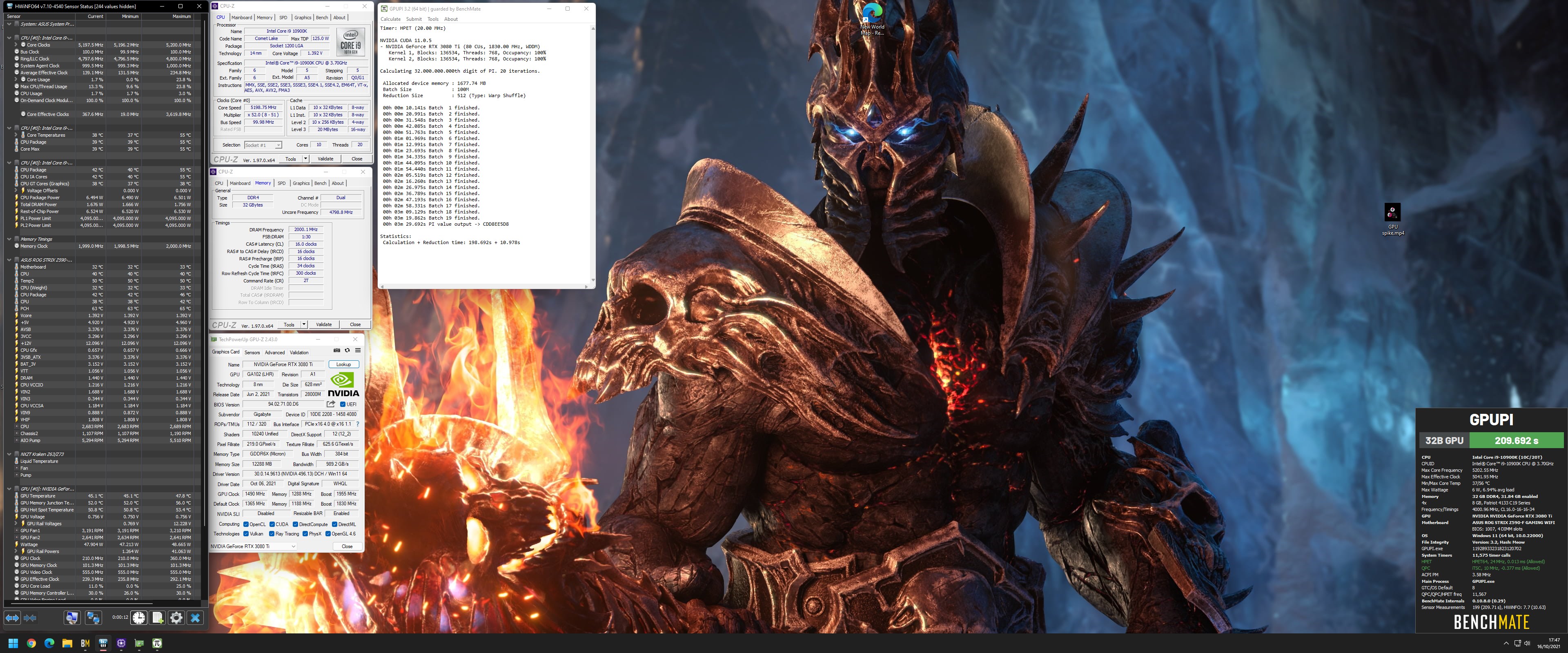Open GPU-Z hamburger menu icon
Viewport: 1568px width, 653px height.
(x=358, y=351)
